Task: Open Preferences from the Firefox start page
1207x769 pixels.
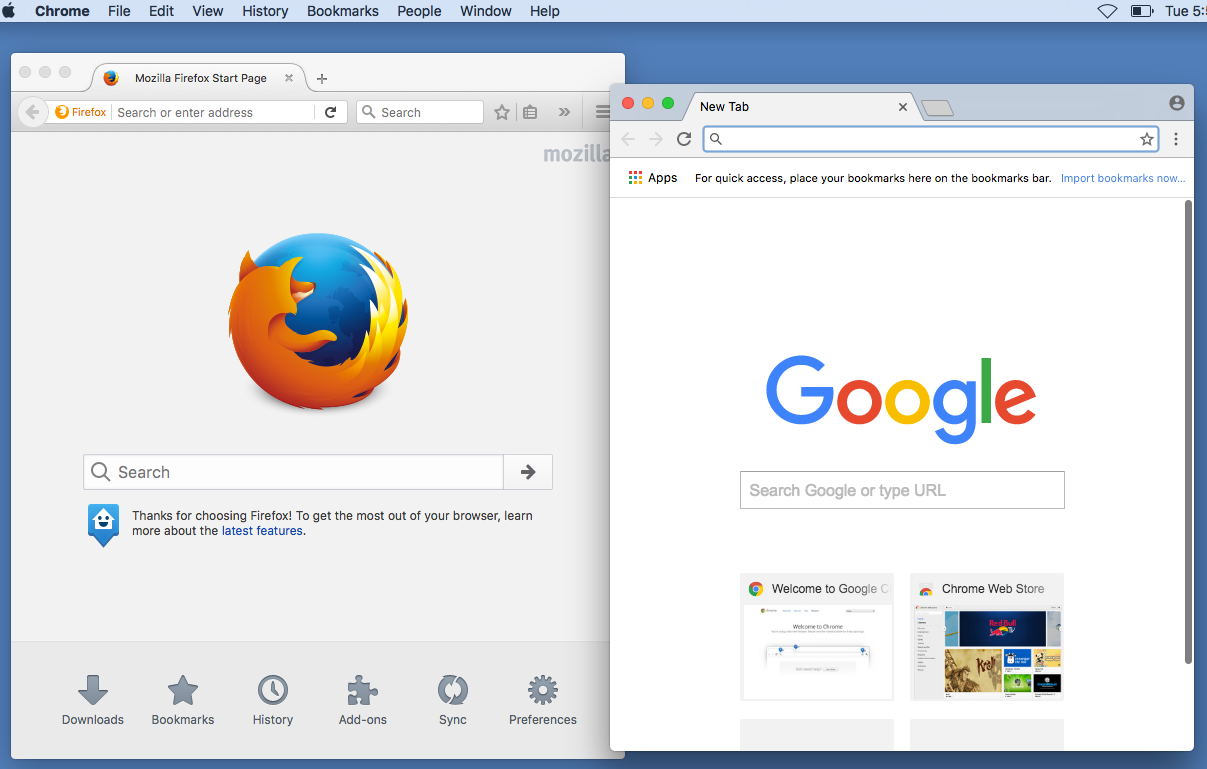Action: 542,698
